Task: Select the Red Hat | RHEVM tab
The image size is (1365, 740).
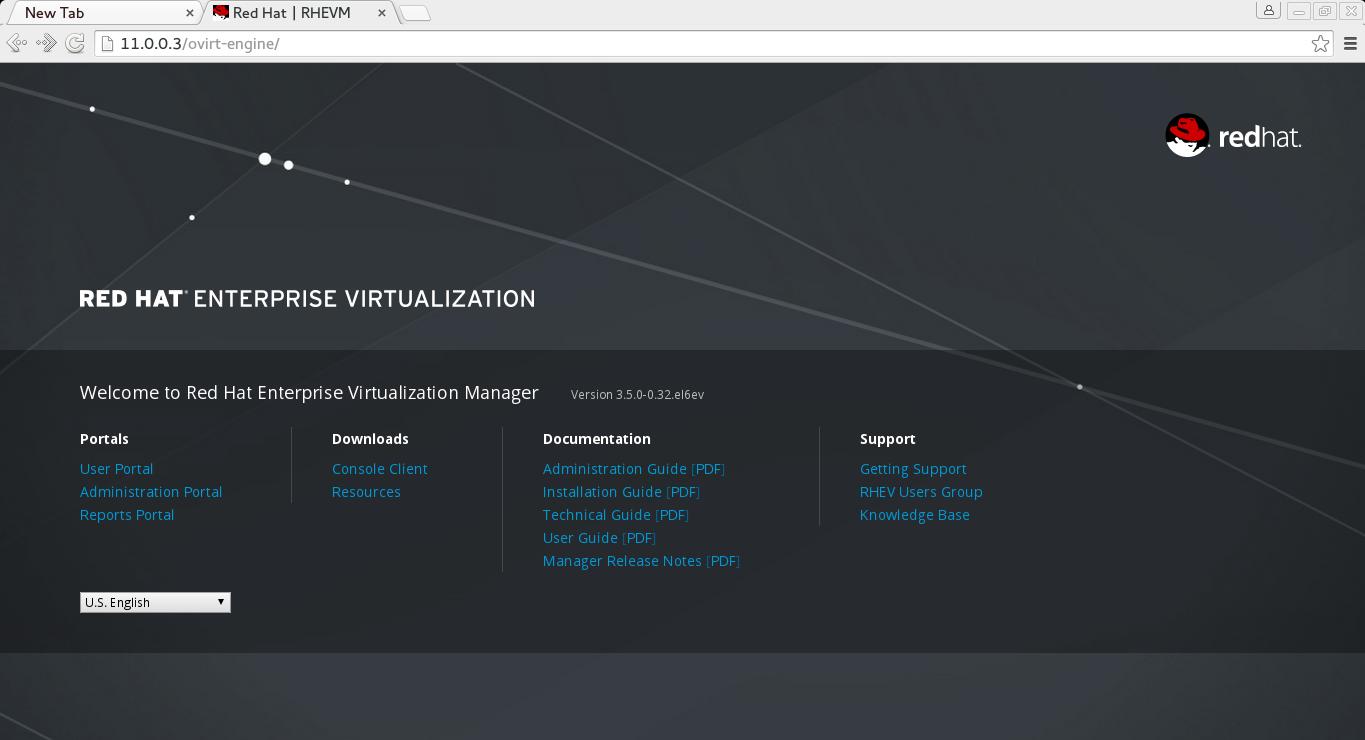Action: coord(300,13)
